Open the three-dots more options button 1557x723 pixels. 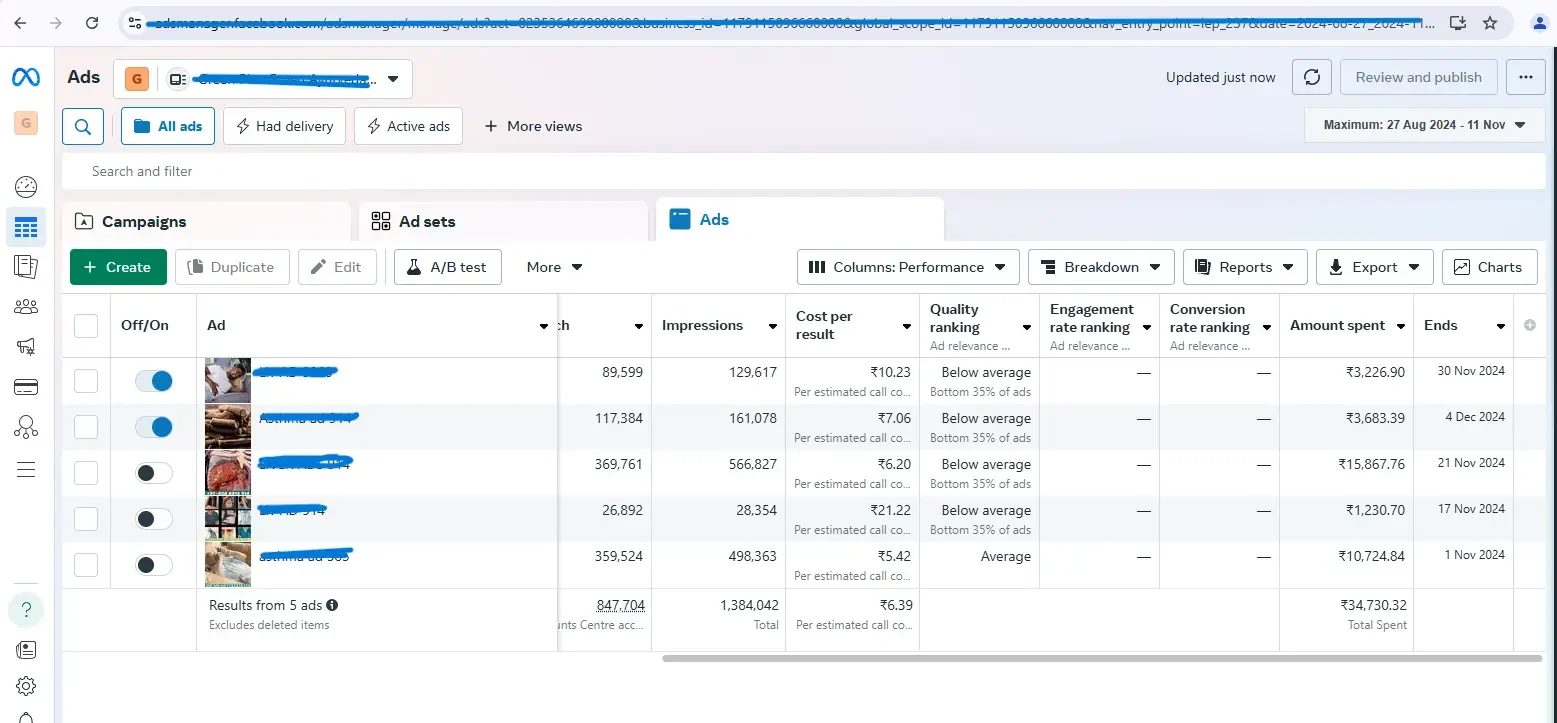[x=1525, y=77]
